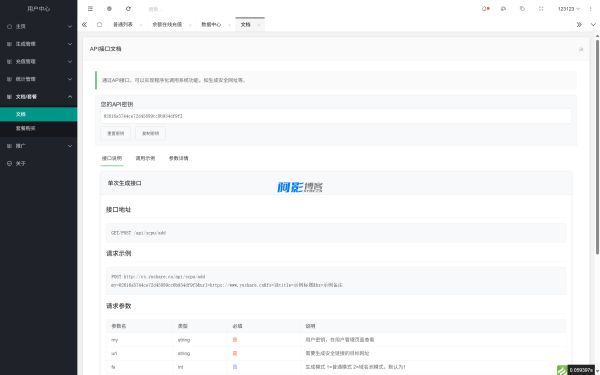Toggle the sidebar collapse hamburger icon
Screen dimensions: 600x375
coord(90,9)
